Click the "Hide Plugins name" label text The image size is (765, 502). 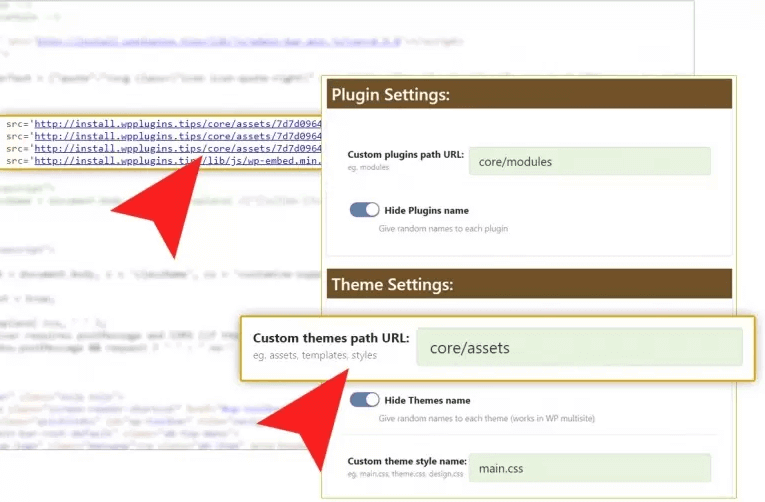[426, 211]
